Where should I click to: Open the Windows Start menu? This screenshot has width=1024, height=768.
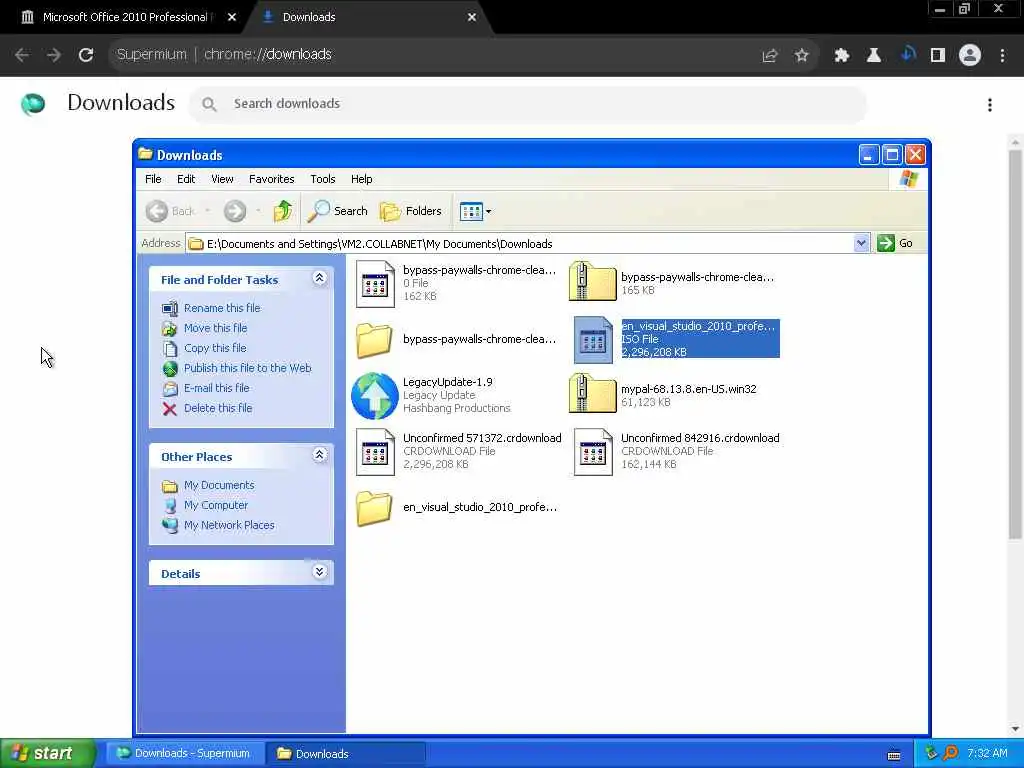[x=47, y=753]
